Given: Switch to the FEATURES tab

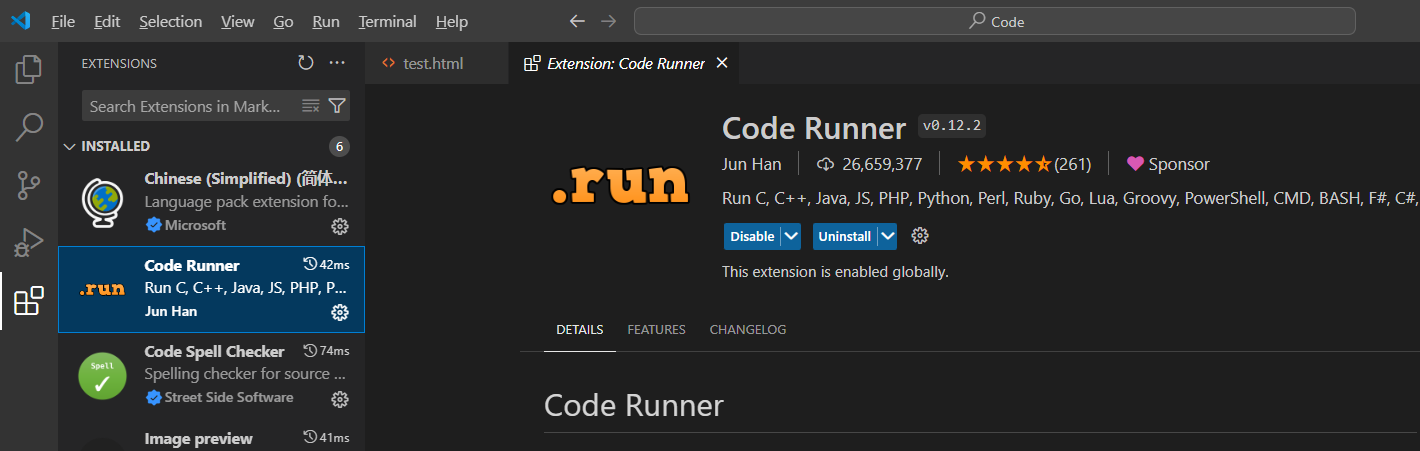Looking at the screenshot, I should click(656, 329).
